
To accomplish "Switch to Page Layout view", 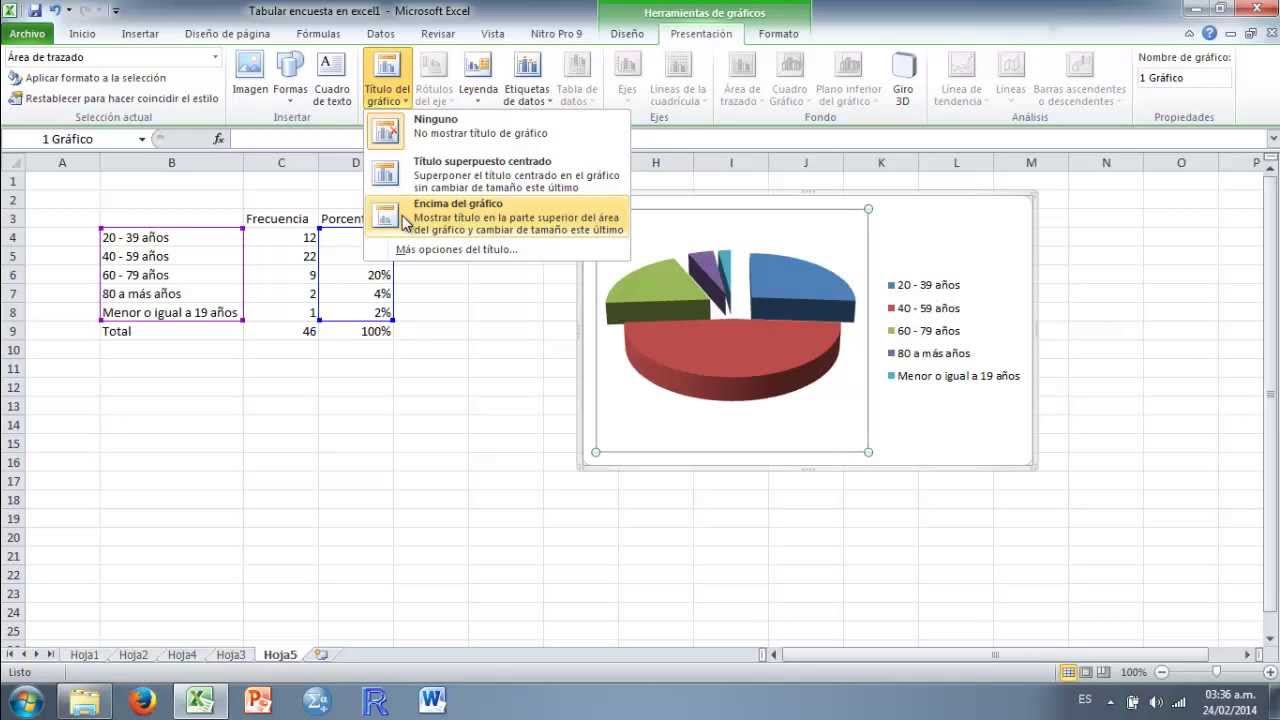I will coord(1086,673).
